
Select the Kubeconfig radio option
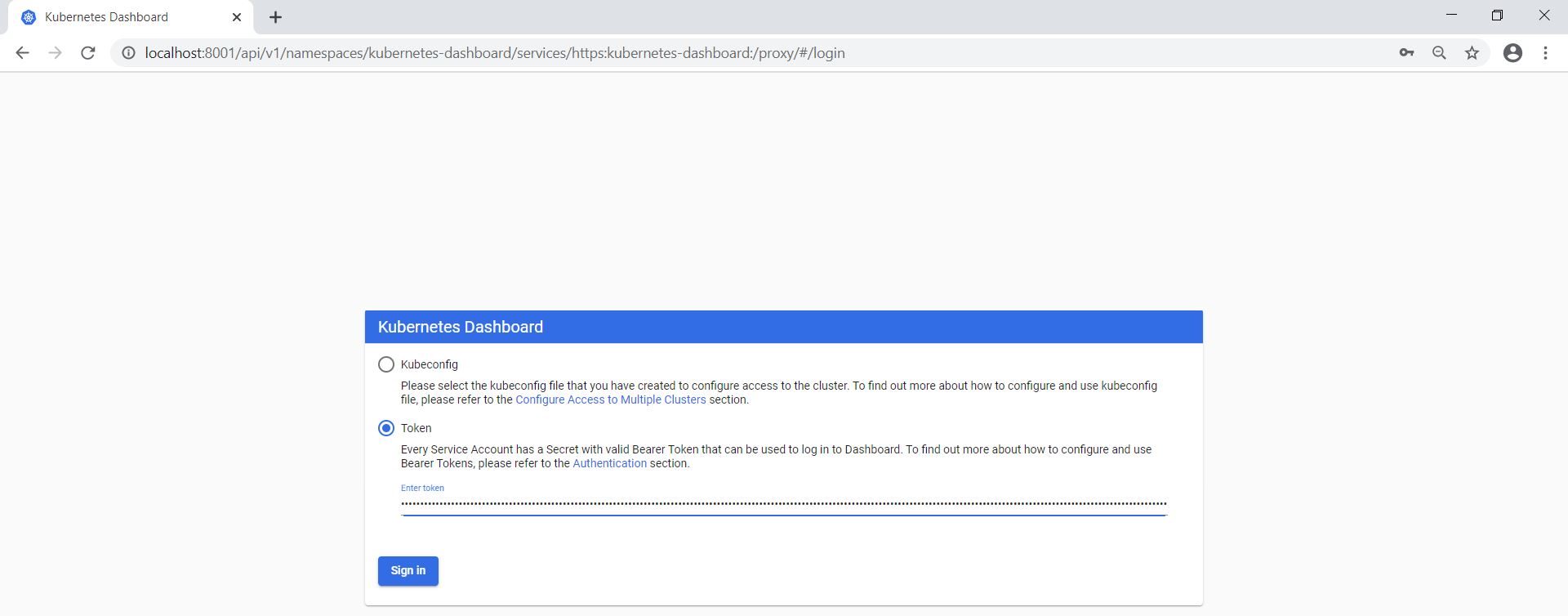click(x=386, y=364)
